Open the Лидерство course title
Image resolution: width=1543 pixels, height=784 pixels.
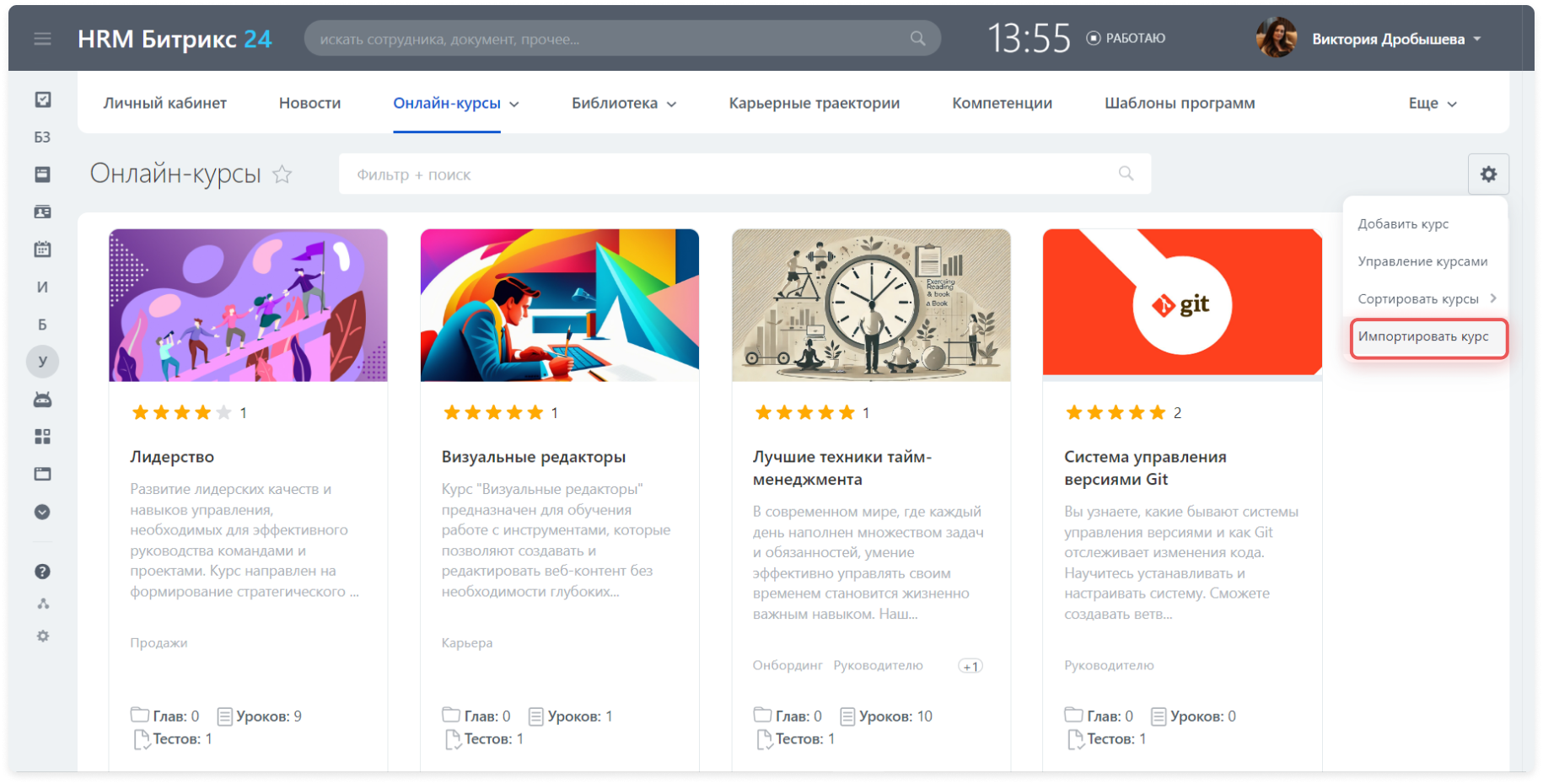click(x=172, y=457)
